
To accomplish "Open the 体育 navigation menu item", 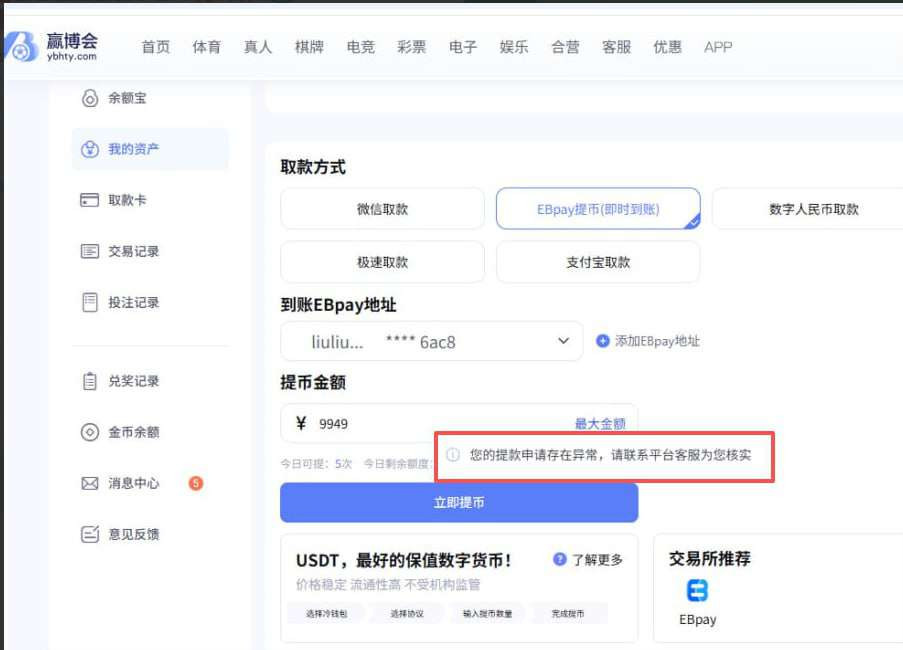I will [x=205, y=46].
